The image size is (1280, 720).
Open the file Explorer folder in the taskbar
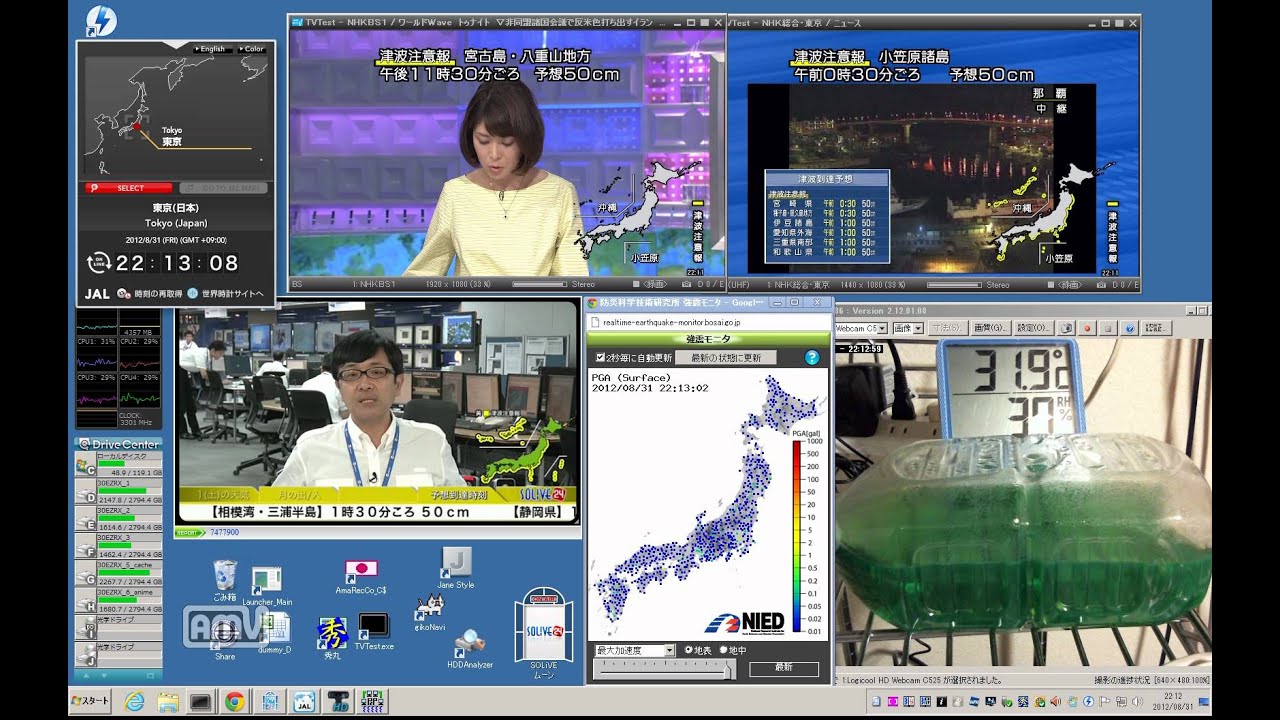[168, 701]
